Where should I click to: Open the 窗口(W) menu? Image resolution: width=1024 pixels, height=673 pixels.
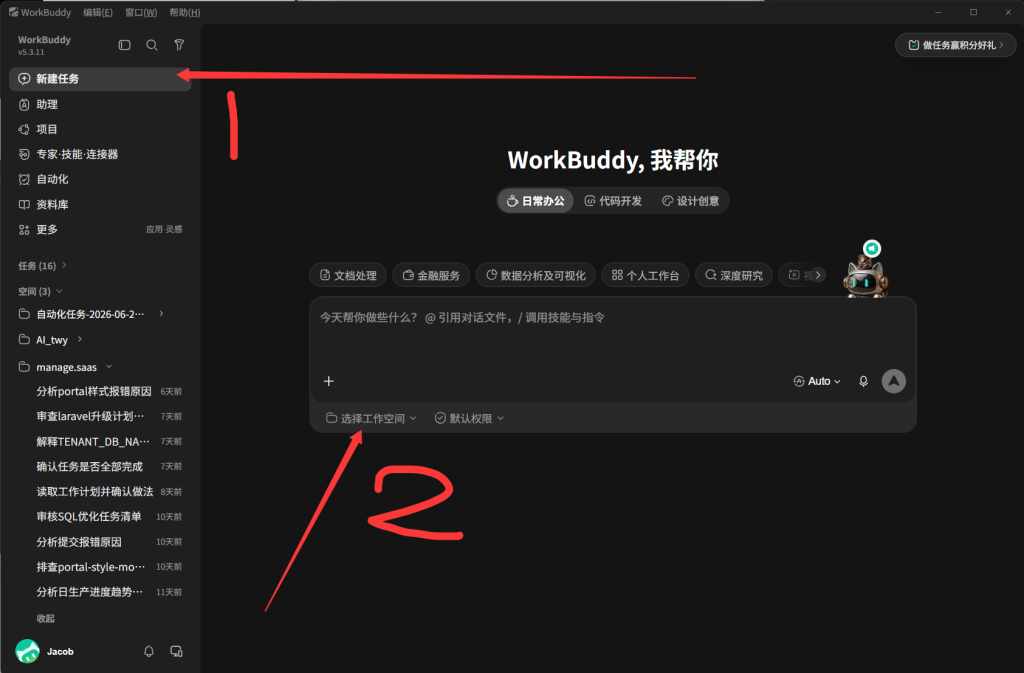[141, 12]
